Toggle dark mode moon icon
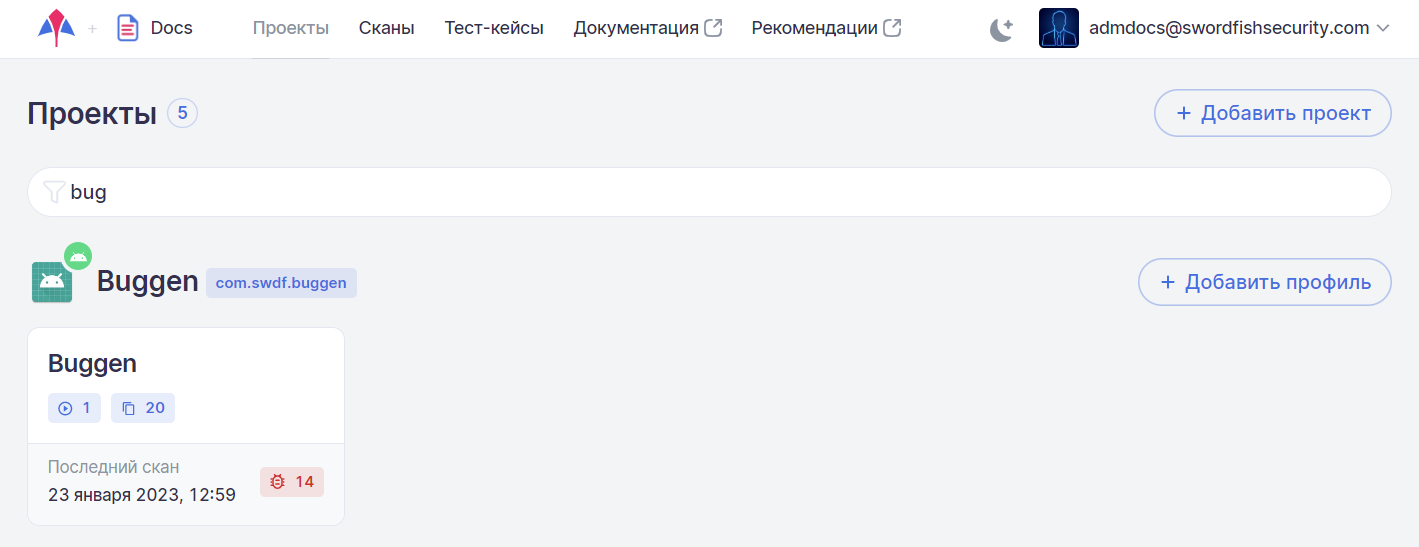 click(1001, 29)
